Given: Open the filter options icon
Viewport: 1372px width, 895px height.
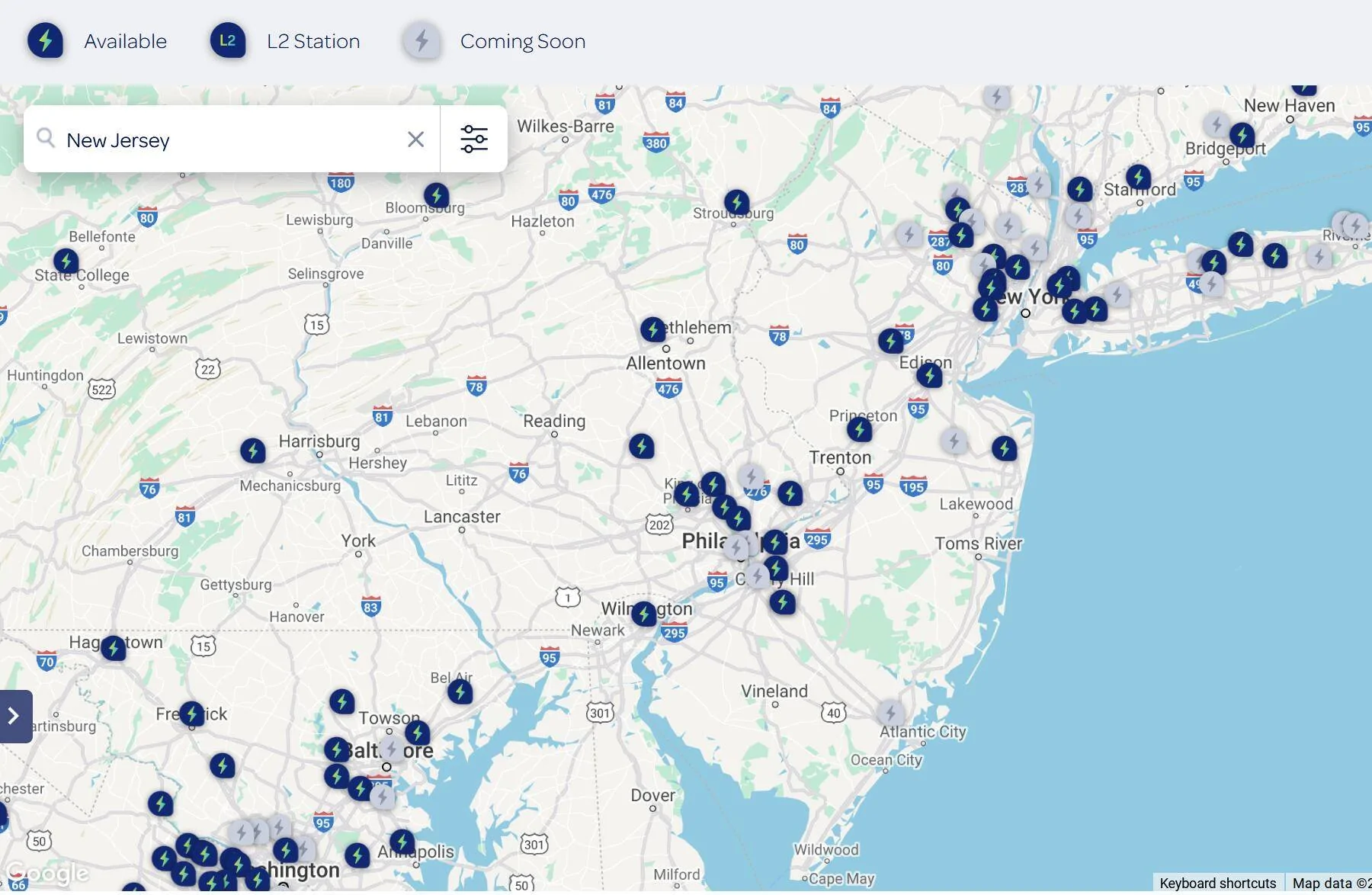Looking at the screenshot, I should [x=473, y=139].
